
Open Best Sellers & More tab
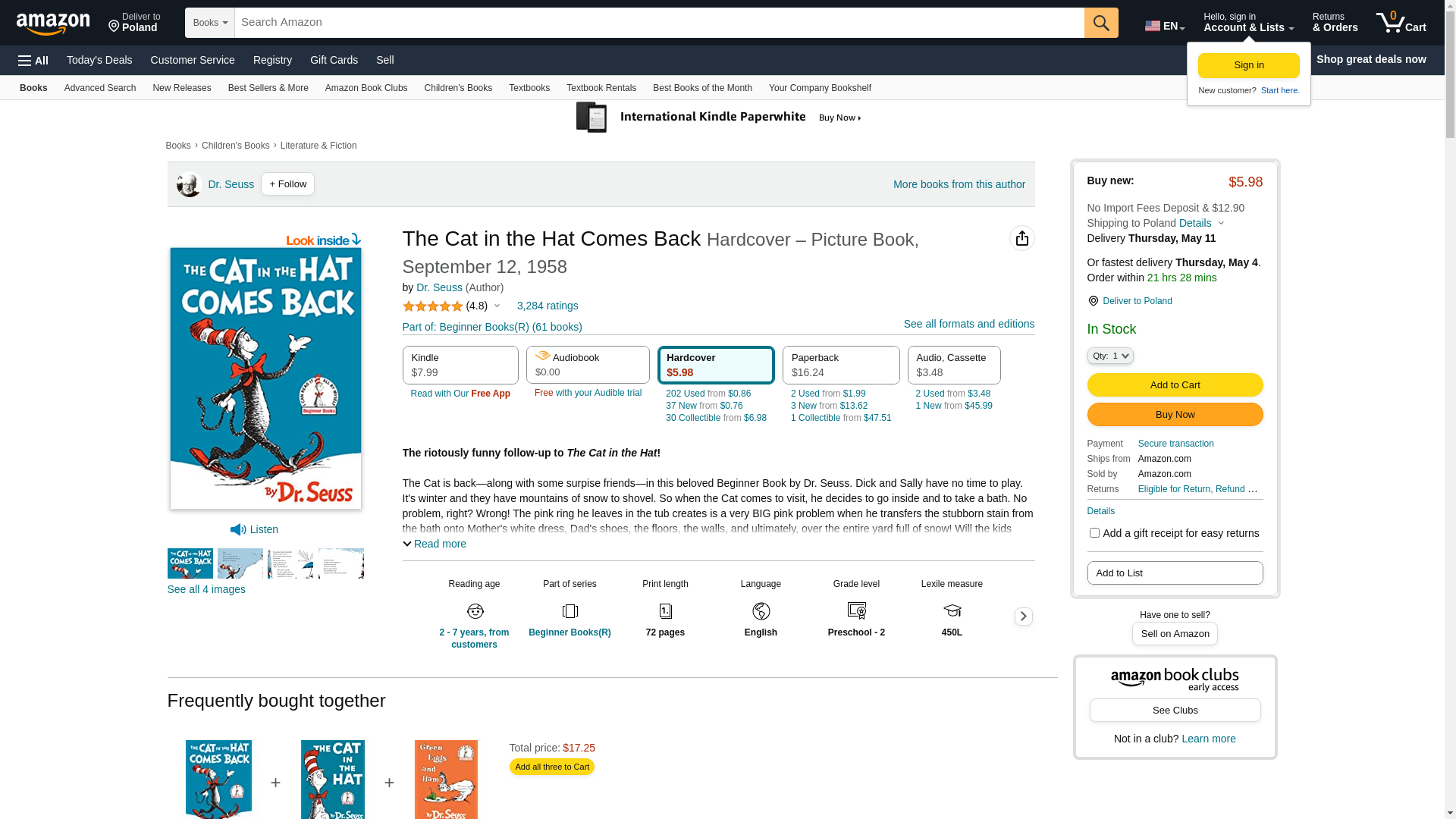tap(268, 88)
